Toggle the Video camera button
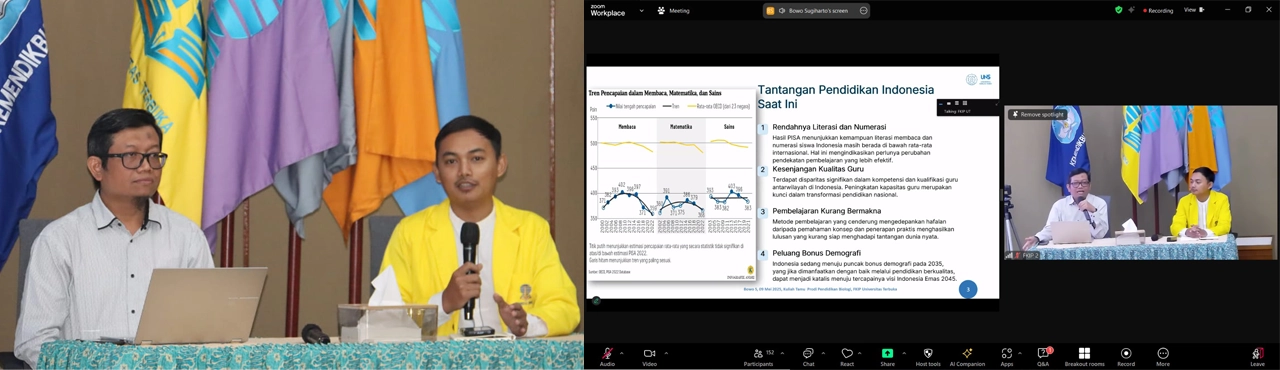This screenshot has height=370, width=1280. coord(649,353)
